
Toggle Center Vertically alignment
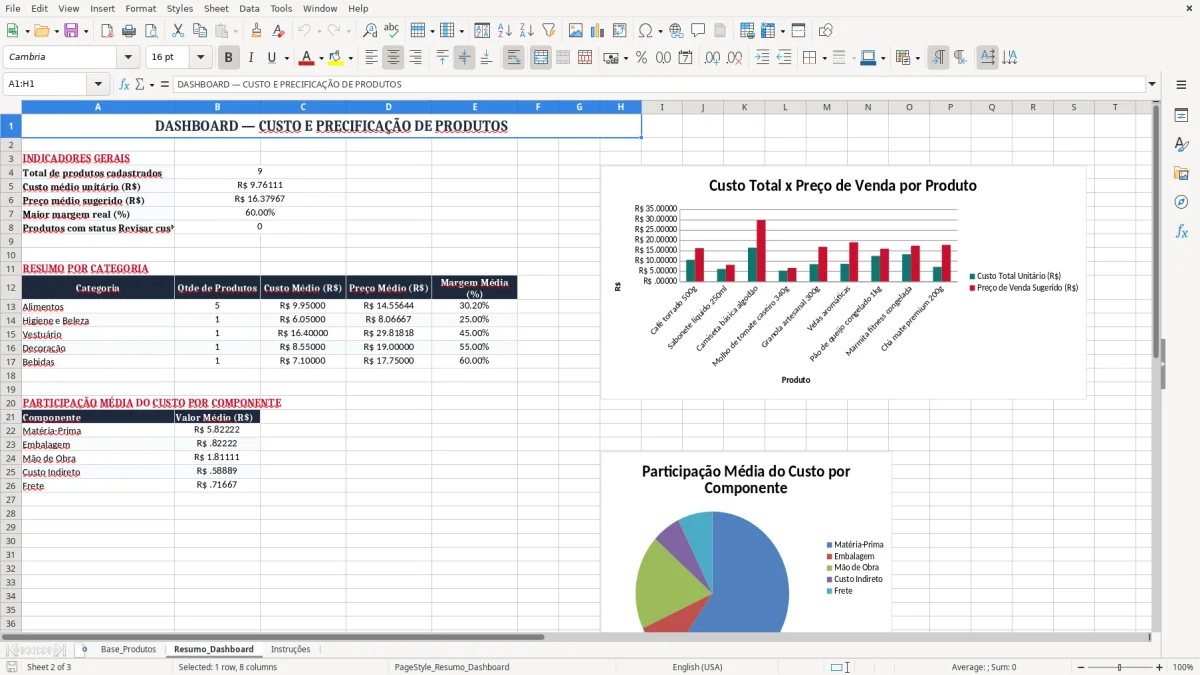pos(464,58)
